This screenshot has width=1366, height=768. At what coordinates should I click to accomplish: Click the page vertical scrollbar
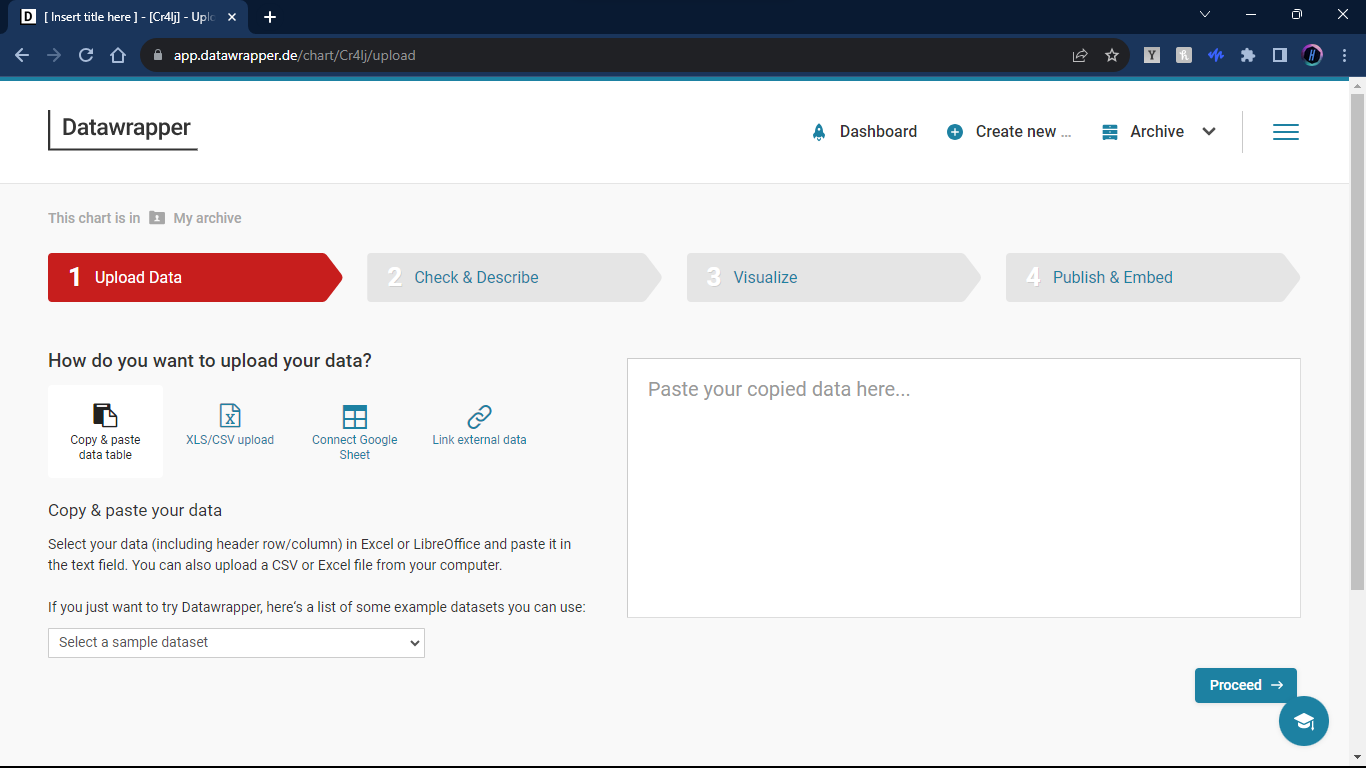click(x=1357, y=340)
